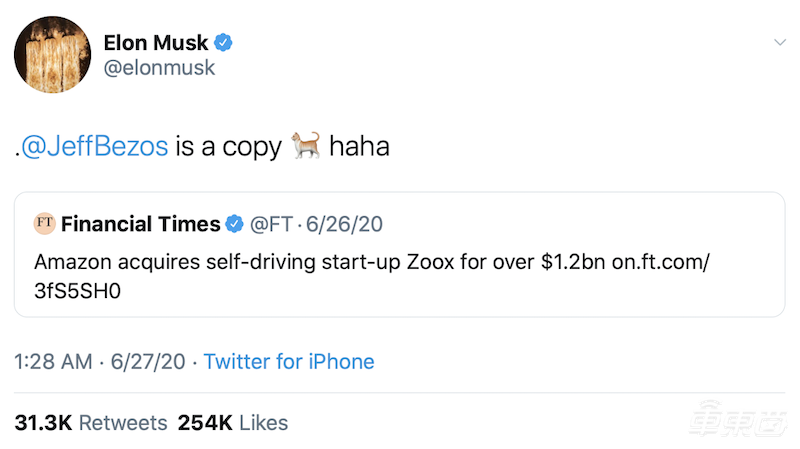This screenshot has height=449, width=800.
Task: Click the verified badge beside Elon Musk
Action: (226, 42)
